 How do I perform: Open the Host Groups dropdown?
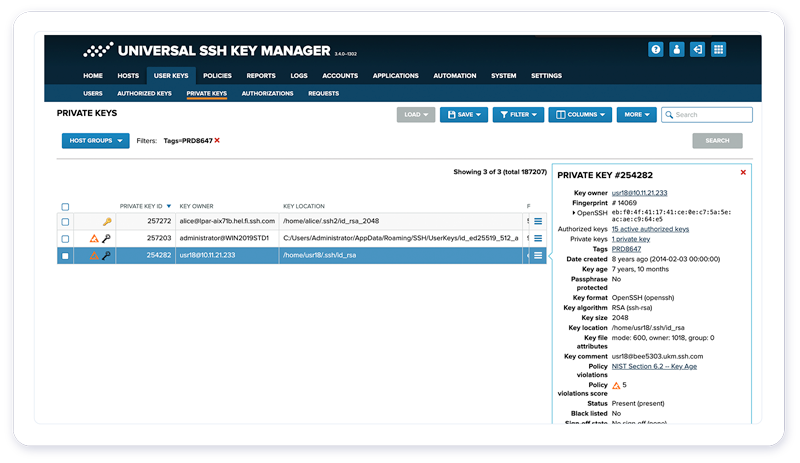95,141
